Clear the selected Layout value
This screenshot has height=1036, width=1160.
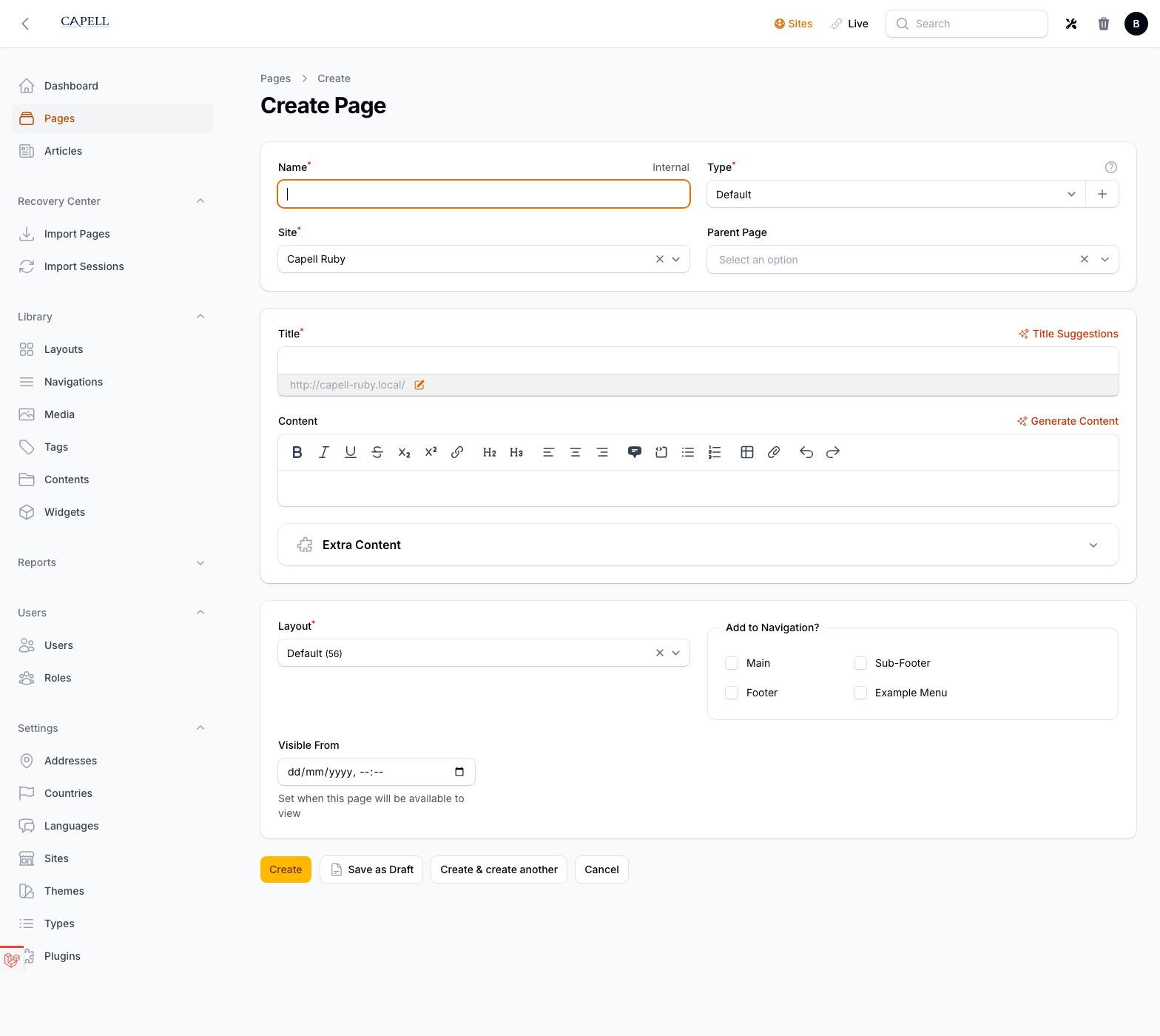click(x=660, y=653)
